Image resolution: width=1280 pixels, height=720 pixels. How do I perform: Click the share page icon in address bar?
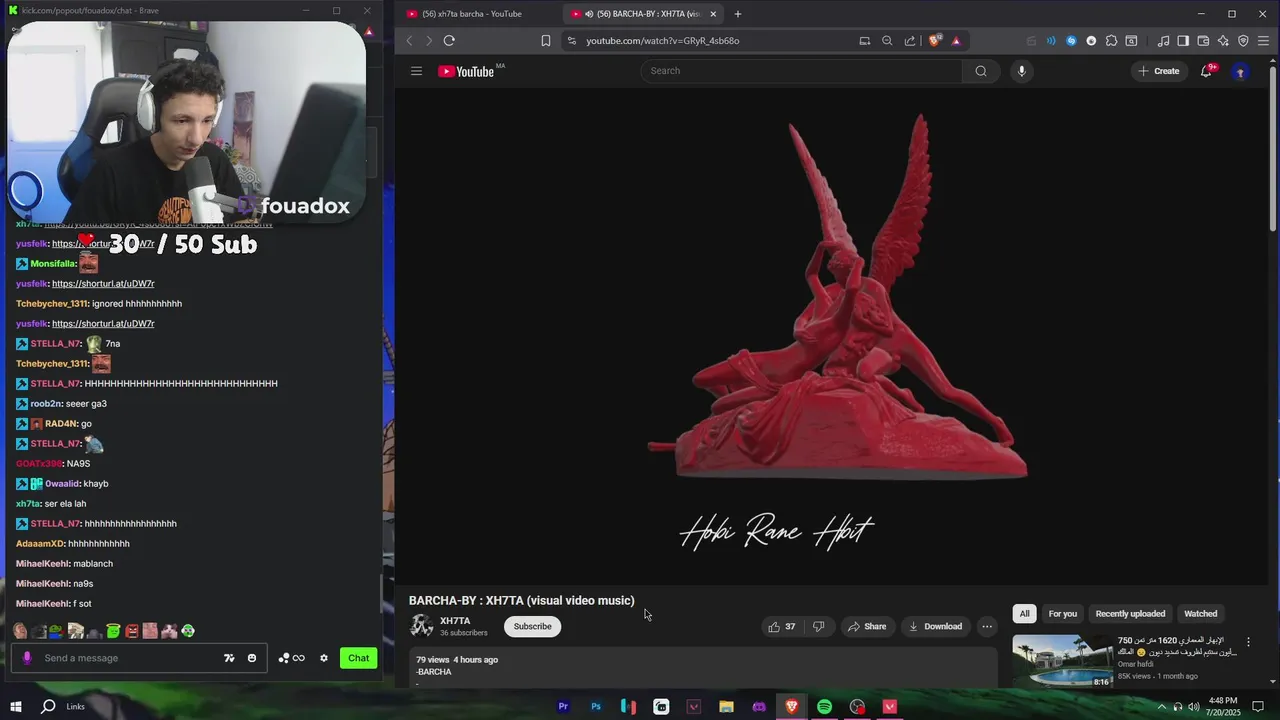[910, 41]
